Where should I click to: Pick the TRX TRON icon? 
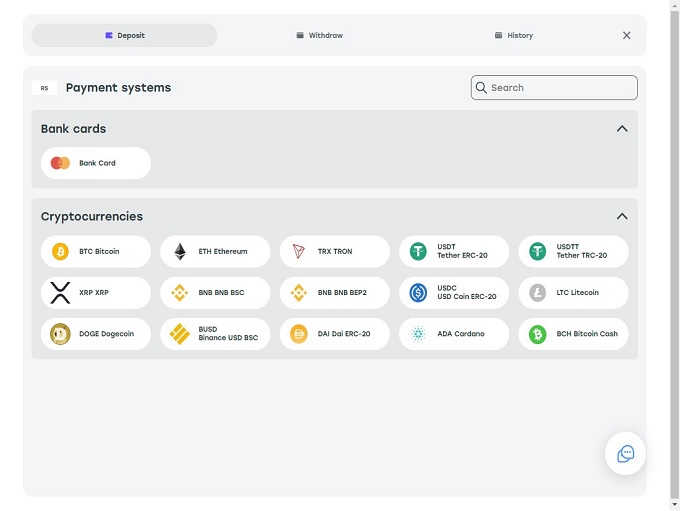click(x=298, y=252)
